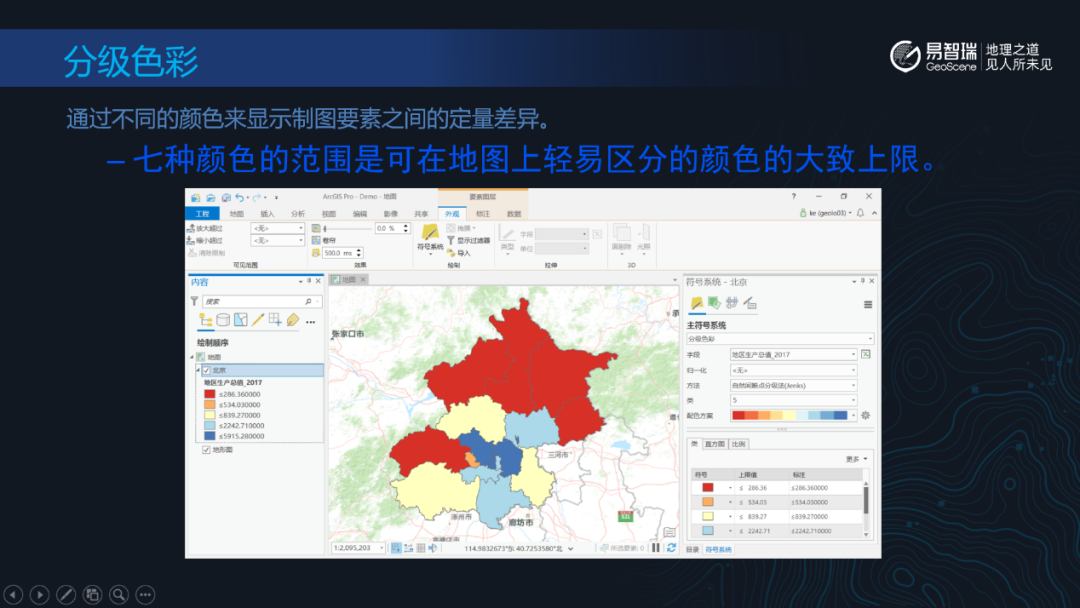Go to next slide with slideshow arrow
The width and height of the screenshot is (1080, 608).
pos(40,594)
